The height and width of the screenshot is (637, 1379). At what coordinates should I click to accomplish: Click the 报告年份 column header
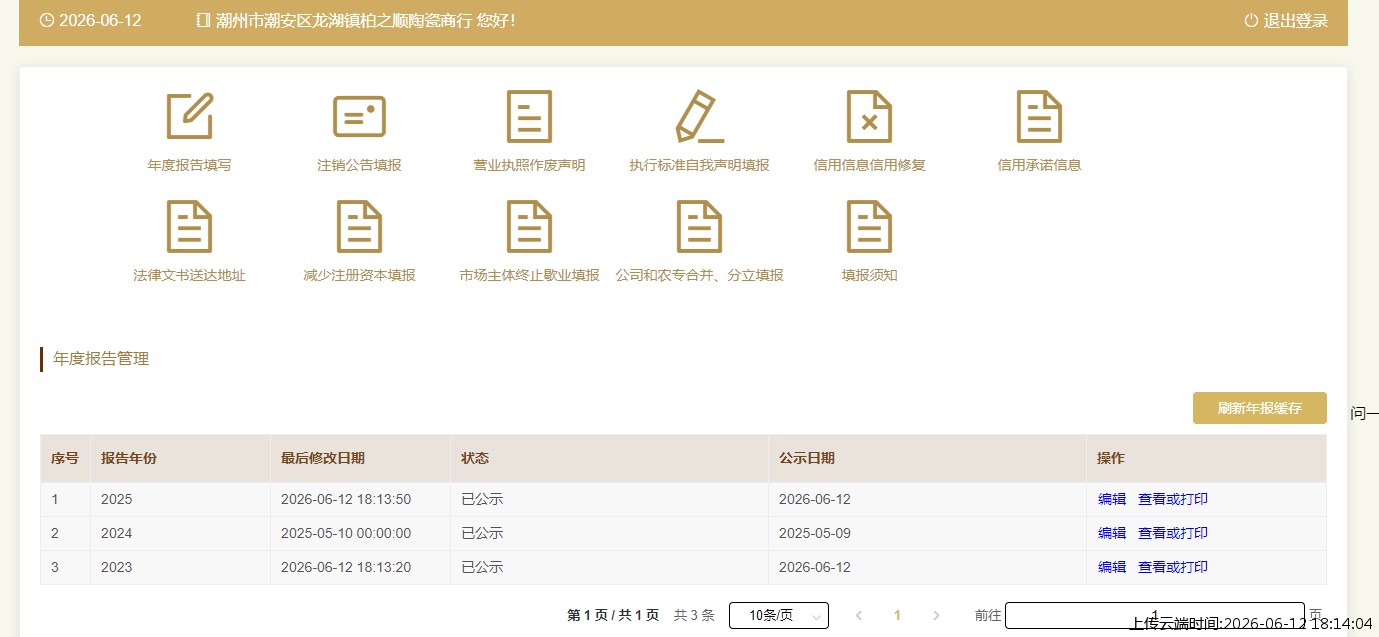pyautogui.click(x=129, y=458)
